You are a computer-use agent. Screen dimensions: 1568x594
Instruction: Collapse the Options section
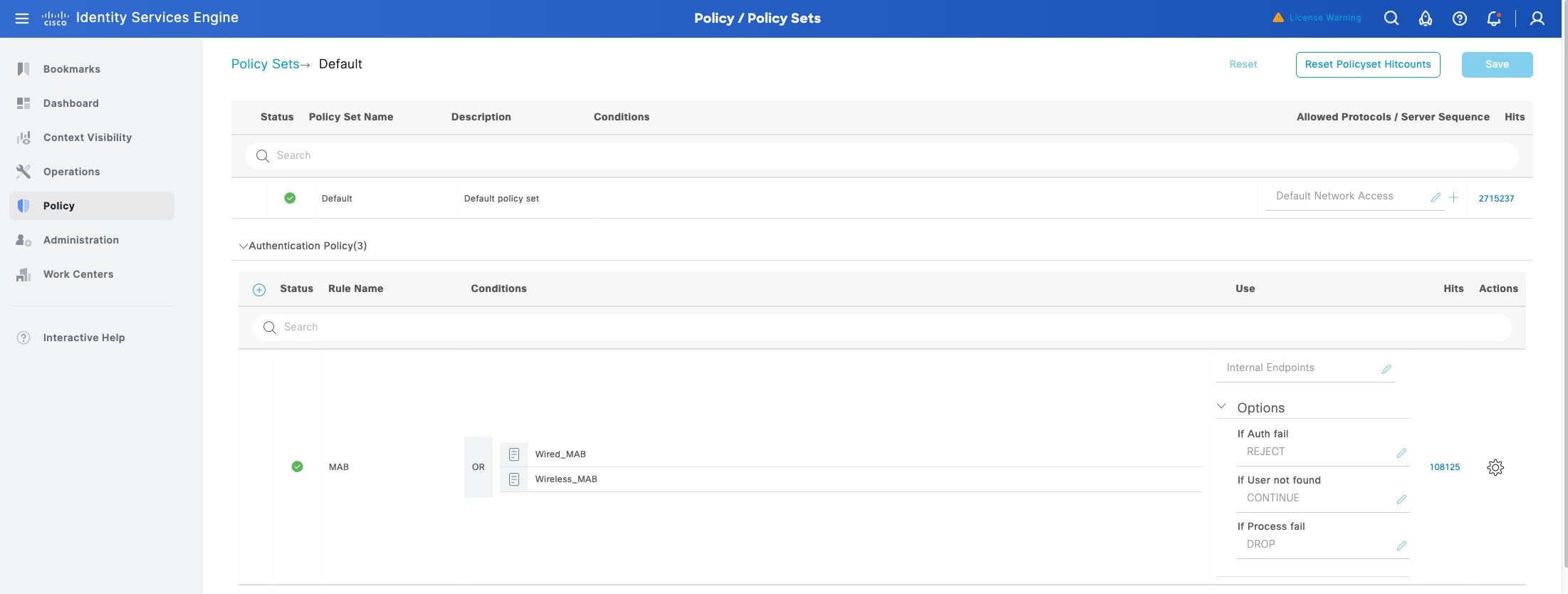pos(1221,407)
